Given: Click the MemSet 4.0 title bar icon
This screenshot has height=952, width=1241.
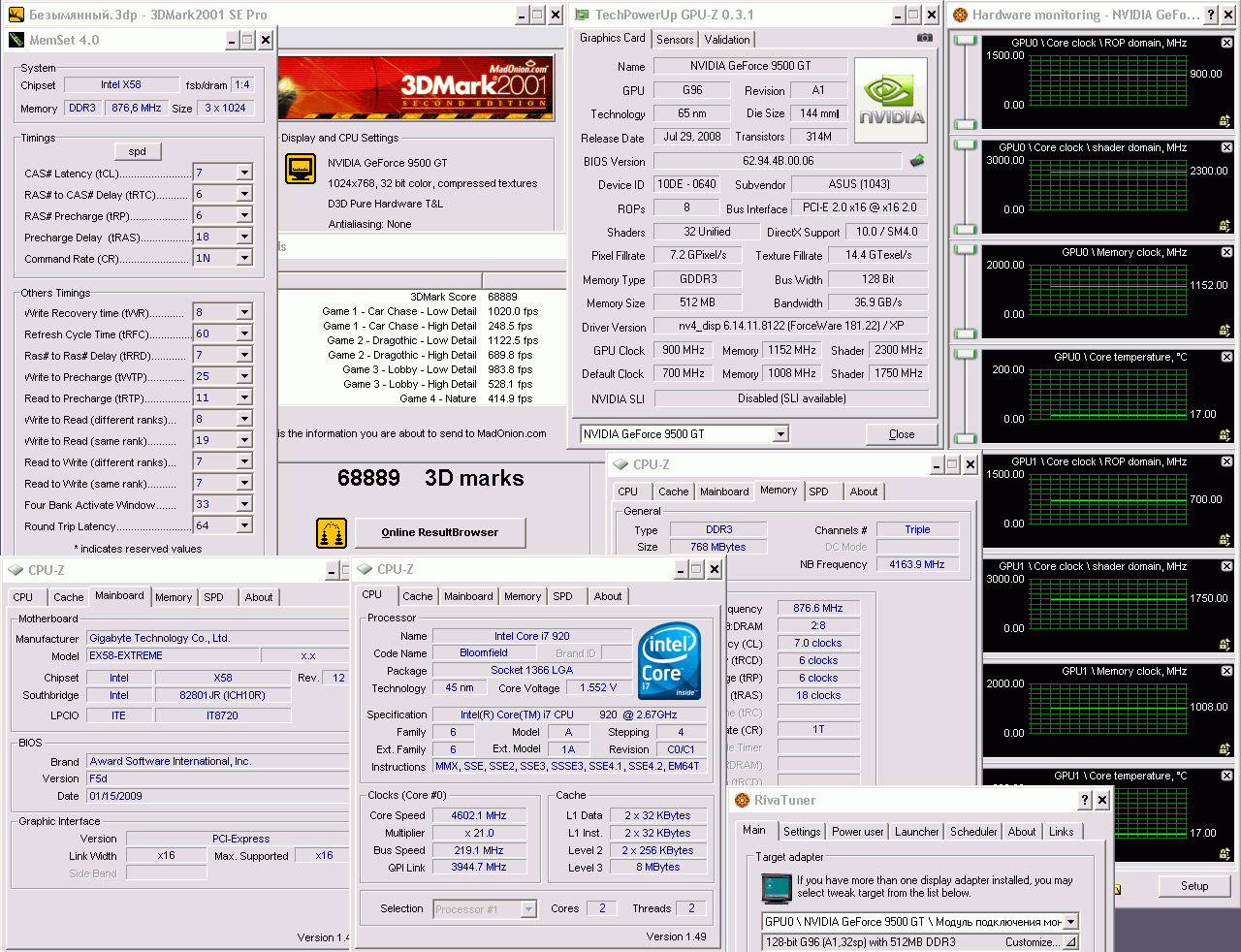Looking at the screenshot, I should coord(16,40).
